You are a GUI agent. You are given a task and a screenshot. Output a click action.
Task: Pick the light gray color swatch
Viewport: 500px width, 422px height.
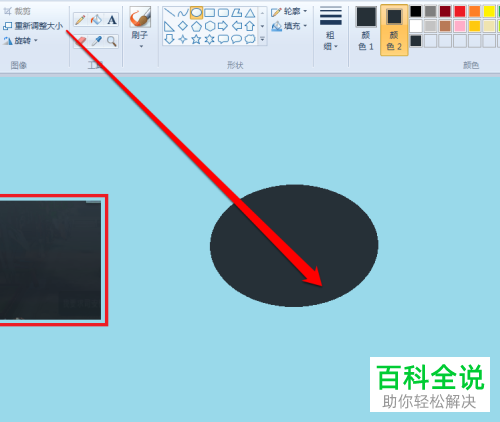pyautogui.click(x=430, y=26)
